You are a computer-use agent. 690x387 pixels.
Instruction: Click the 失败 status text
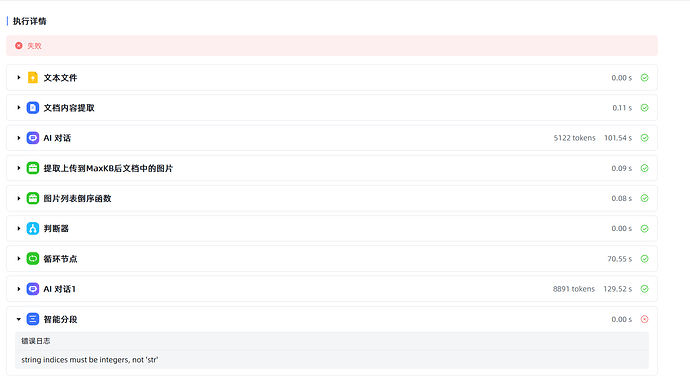[34, 46]
